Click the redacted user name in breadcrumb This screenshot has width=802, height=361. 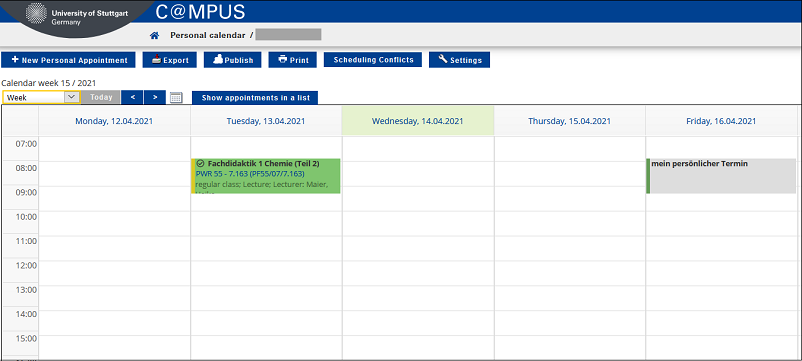pos(288,35)
